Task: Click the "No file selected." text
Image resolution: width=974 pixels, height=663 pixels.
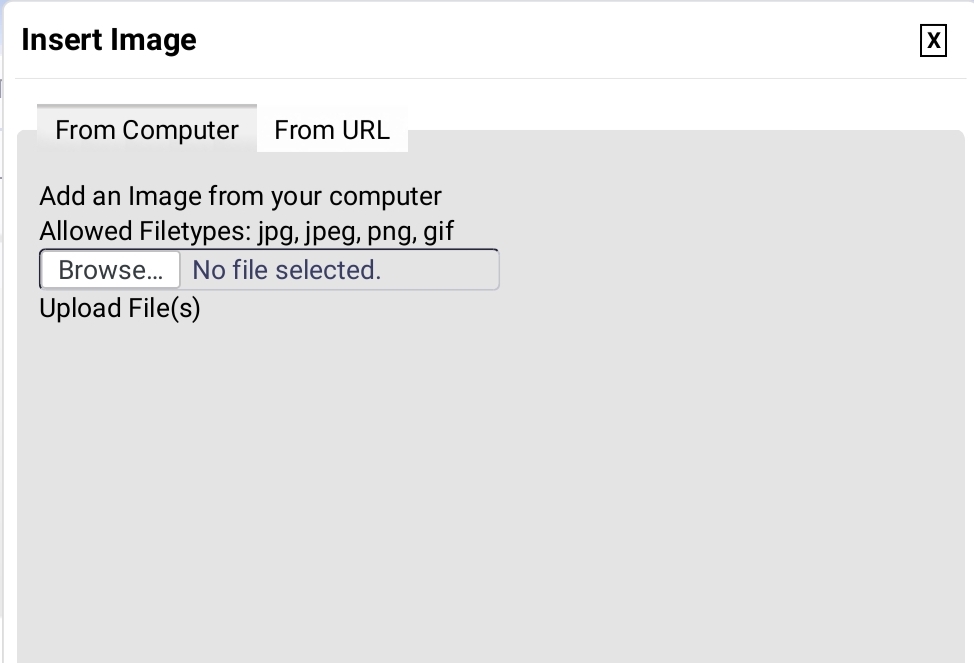Action: point(286,270)
